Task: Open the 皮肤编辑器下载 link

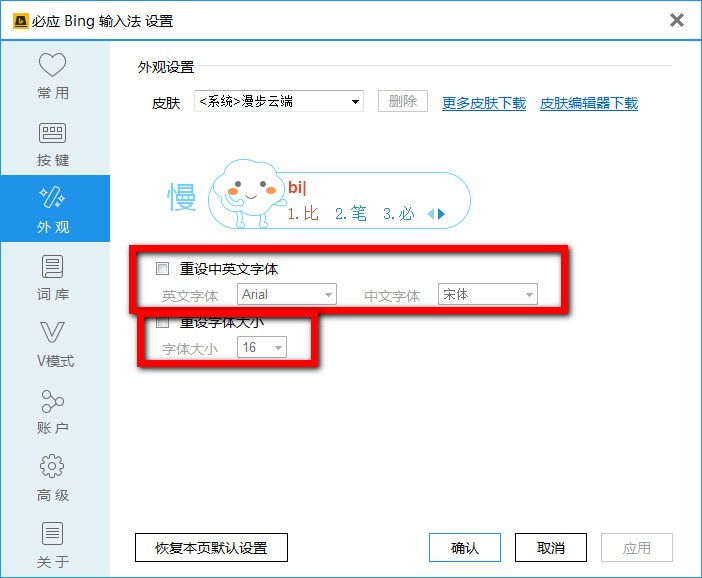Action: (x=589, y=103)
